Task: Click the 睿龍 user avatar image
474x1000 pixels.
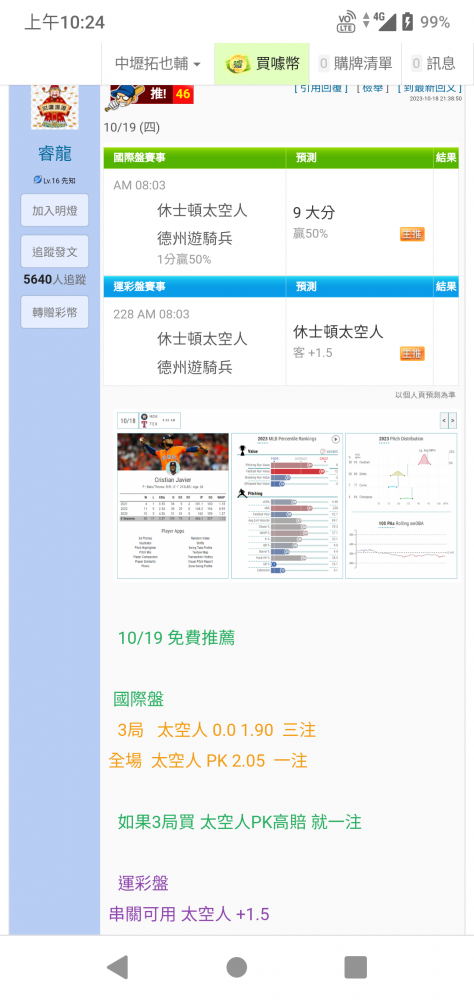Action: point(55,107)
